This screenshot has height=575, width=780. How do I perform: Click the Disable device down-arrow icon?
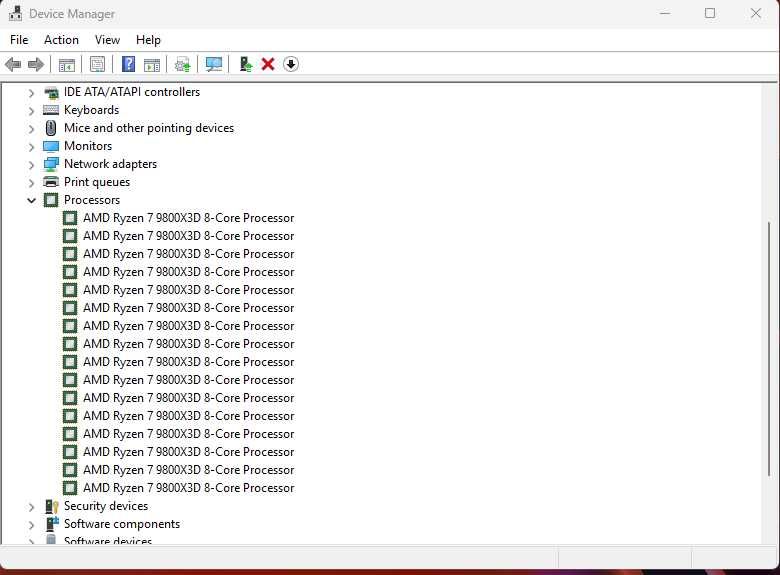291,64
